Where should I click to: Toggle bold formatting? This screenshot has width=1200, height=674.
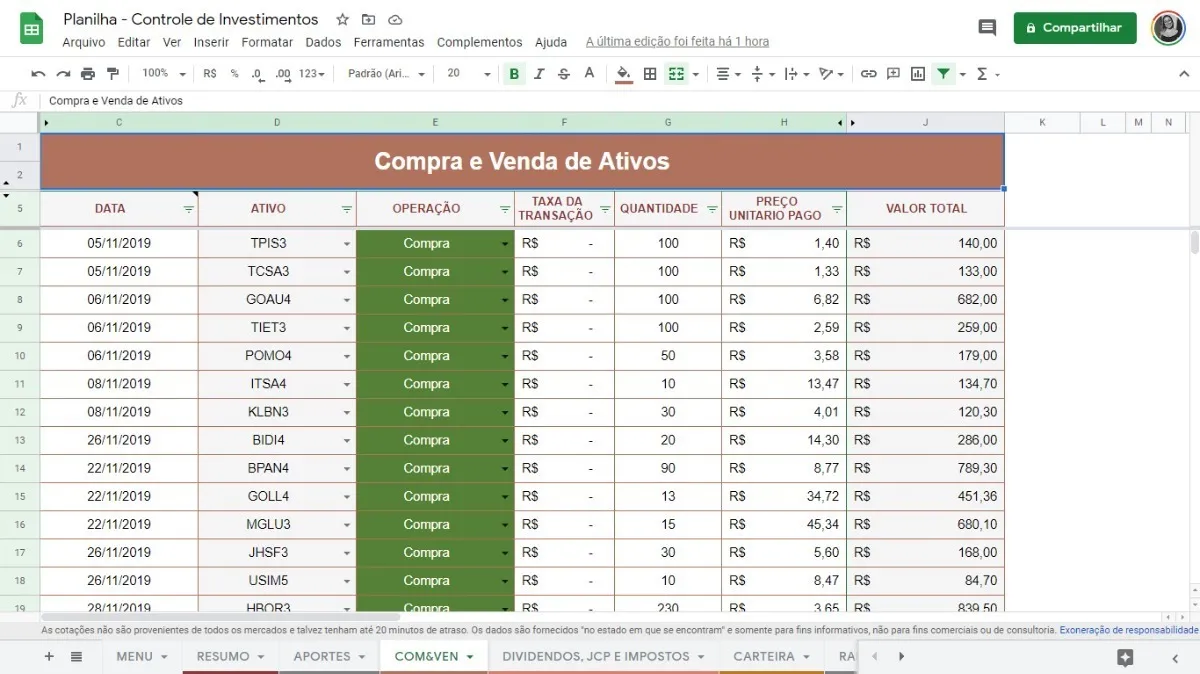pos(514,74)
